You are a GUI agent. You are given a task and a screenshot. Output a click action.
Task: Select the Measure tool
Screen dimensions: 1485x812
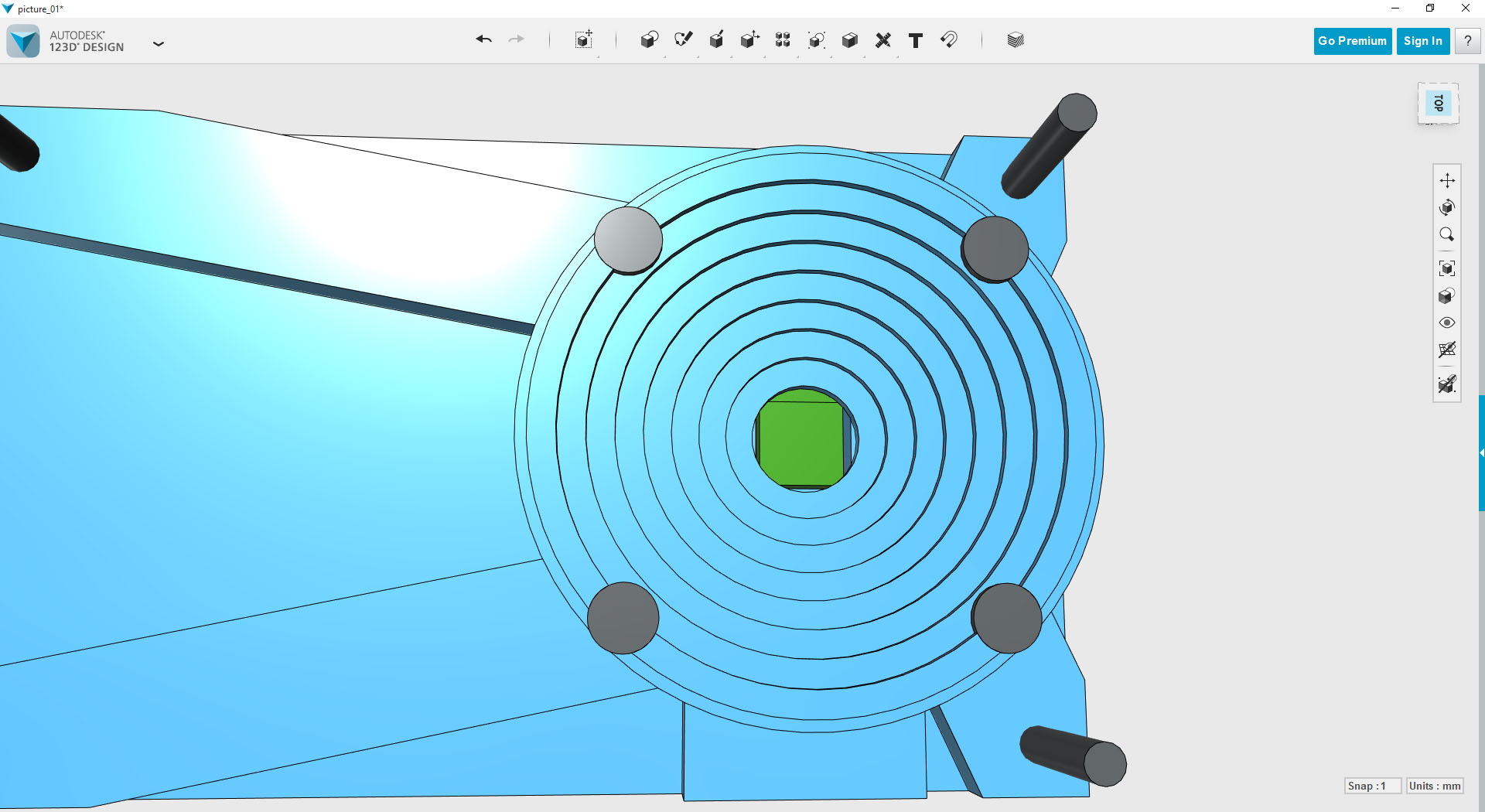[x=882, y=40]
